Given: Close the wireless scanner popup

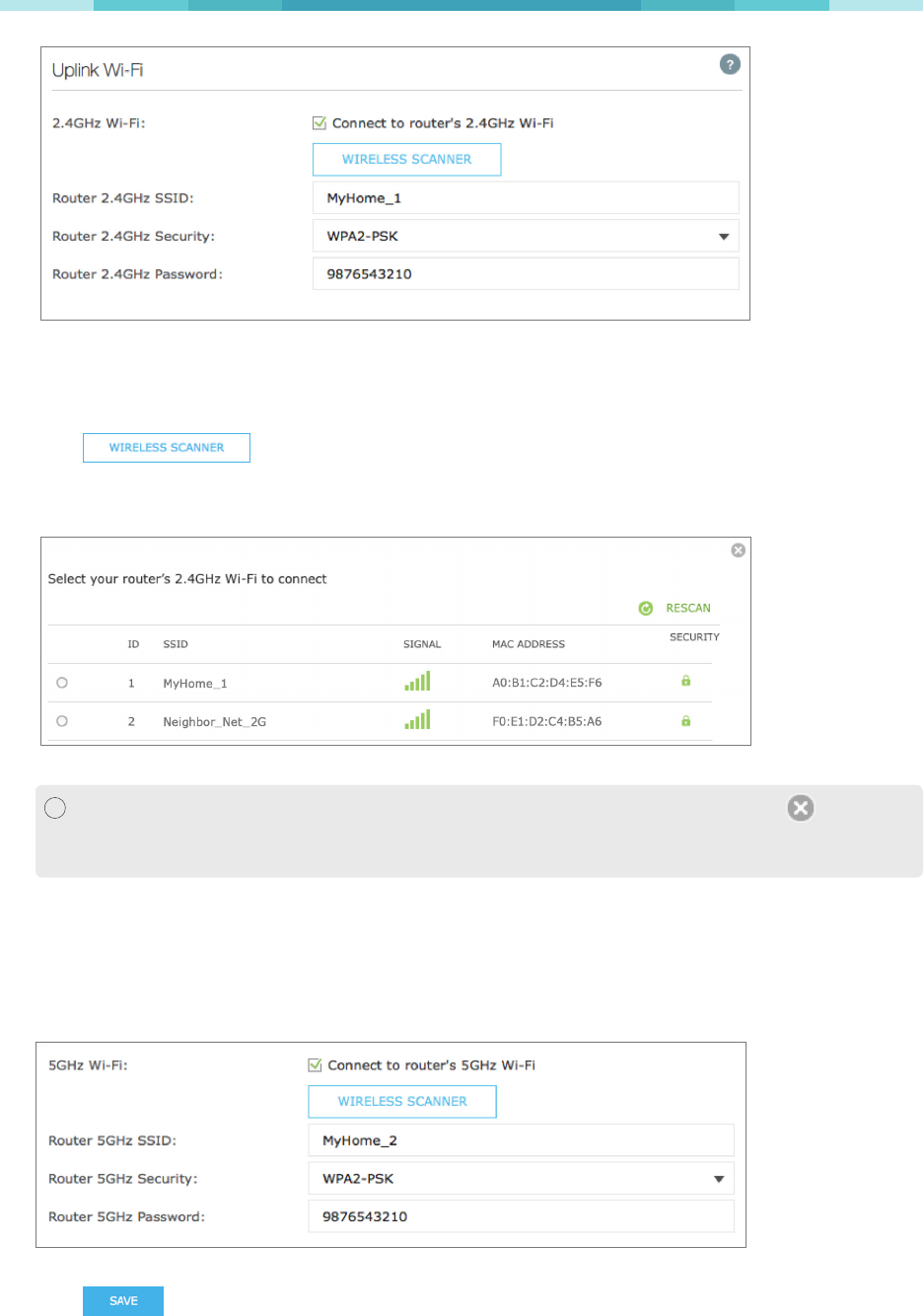Looking at the screenshot, I should point(738,550).
